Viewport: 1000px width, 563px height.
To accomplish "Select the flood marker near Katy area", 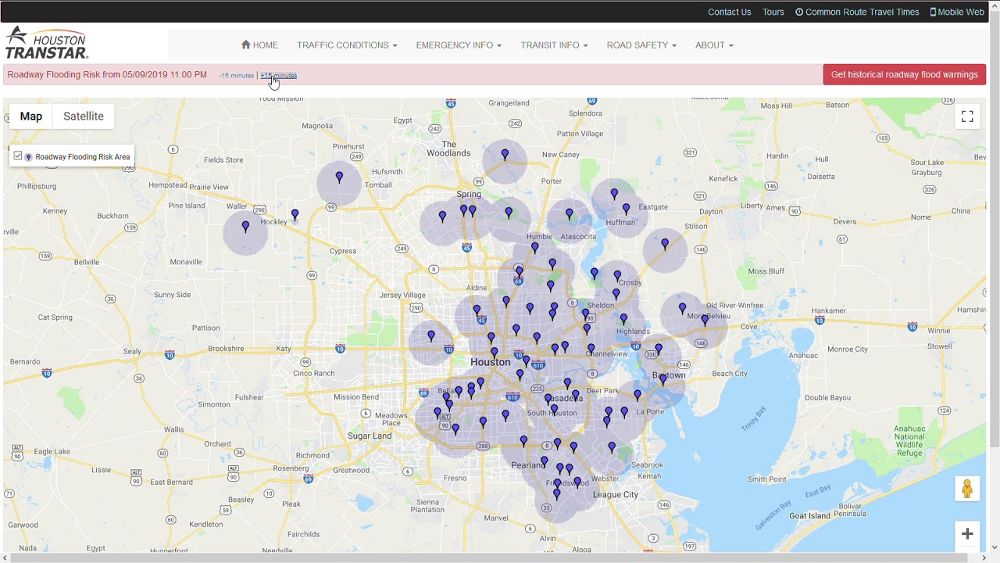I will pyautogui.click(x=431, y=335).
